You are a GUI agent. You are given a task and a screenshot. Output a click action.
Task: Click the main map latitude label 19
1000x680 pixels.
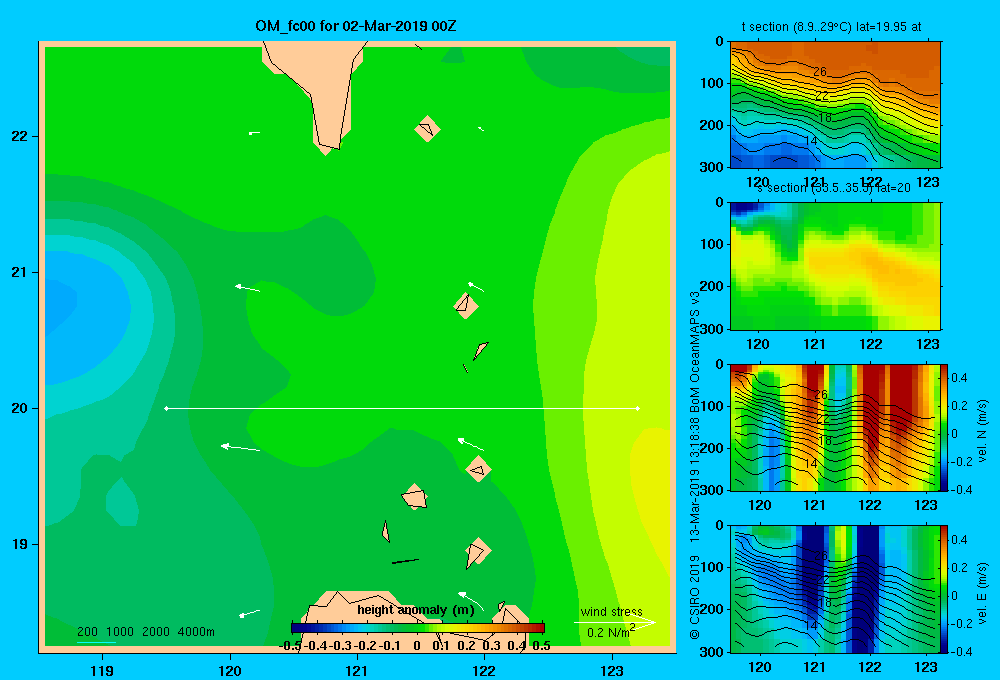point(19,544)
